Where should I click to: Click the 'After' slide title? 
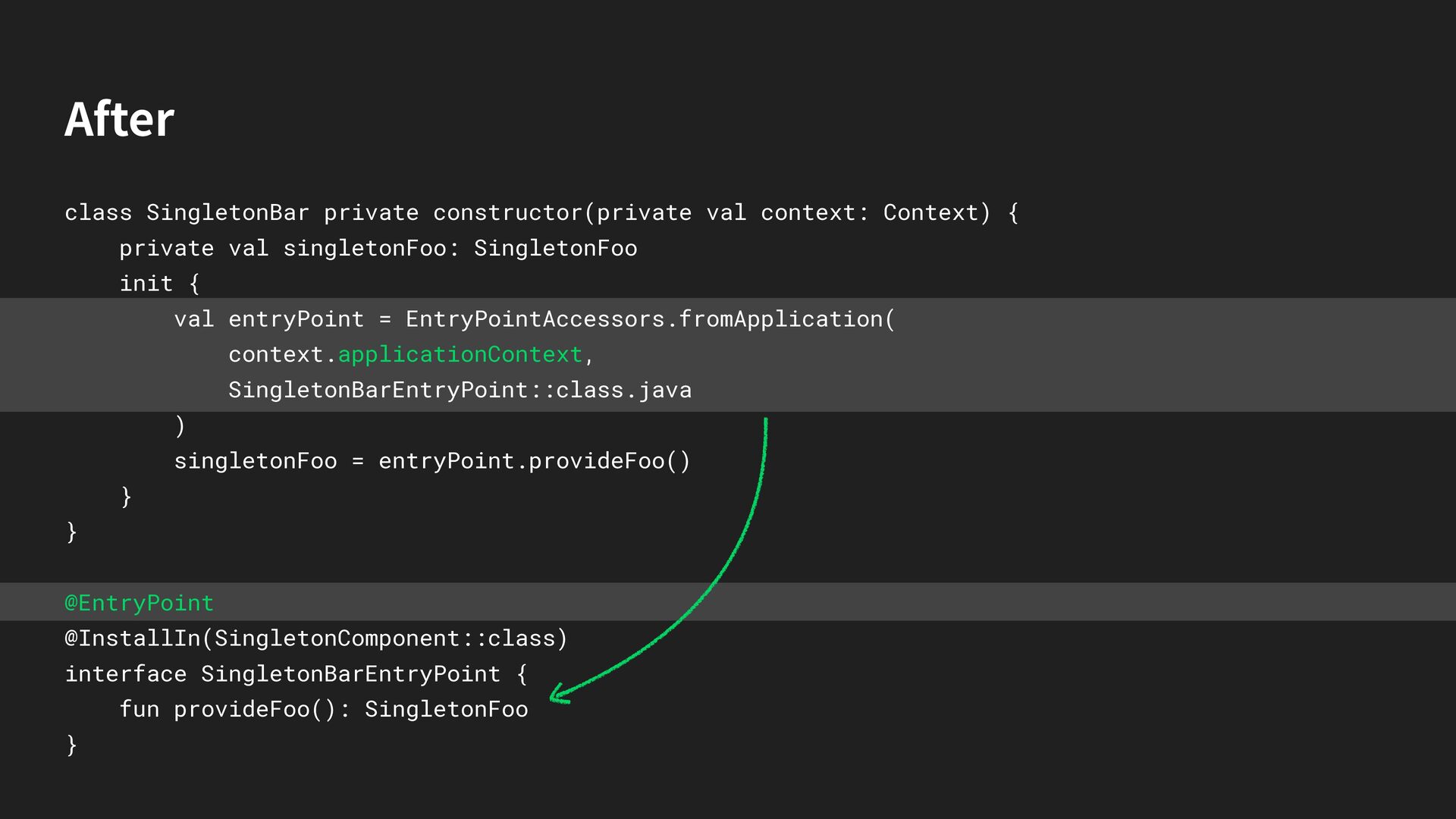[120, 120]
